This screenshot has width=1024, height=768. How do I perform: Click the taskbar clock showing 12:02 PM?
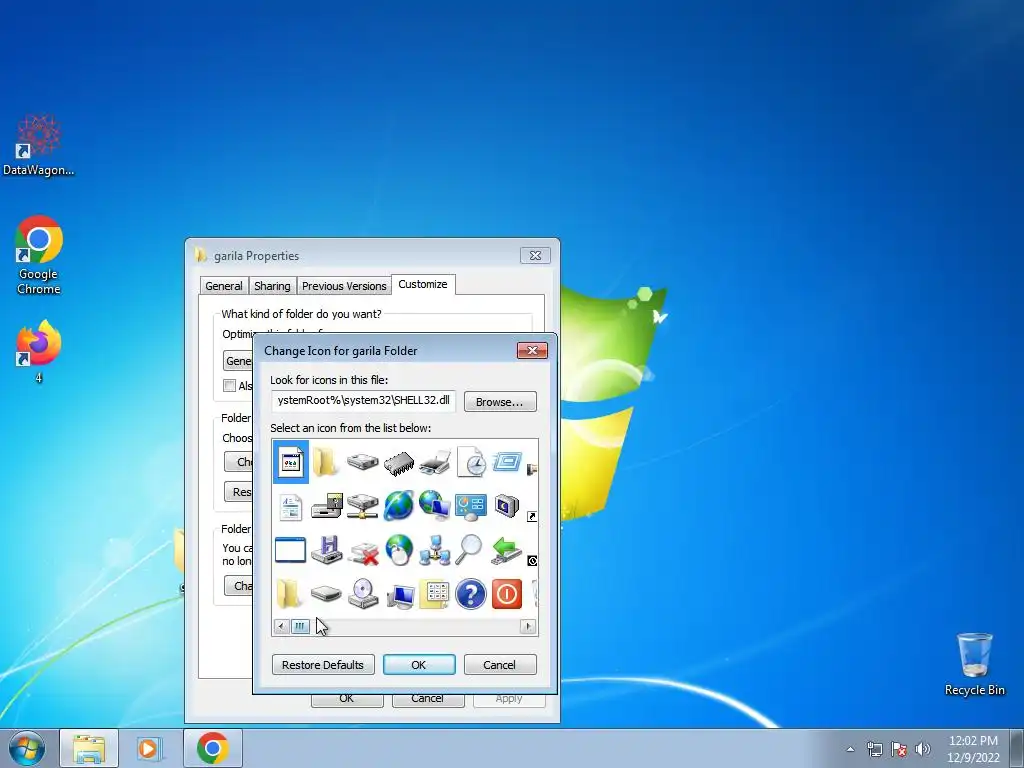pyautogui.click(x=974, y=749)
